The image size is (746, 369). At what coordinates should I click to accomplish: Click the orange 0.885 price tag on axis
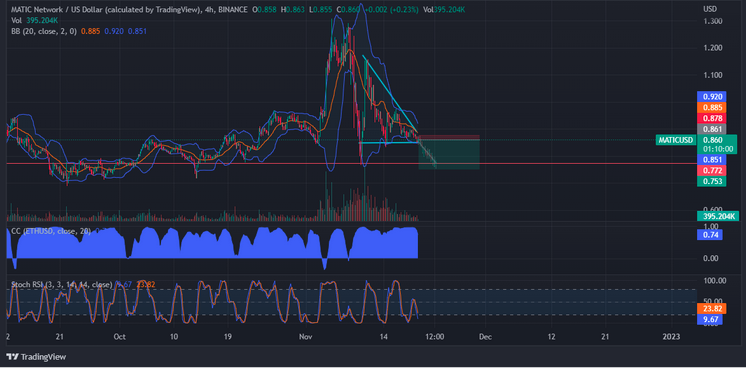click(x=711, y=107)
